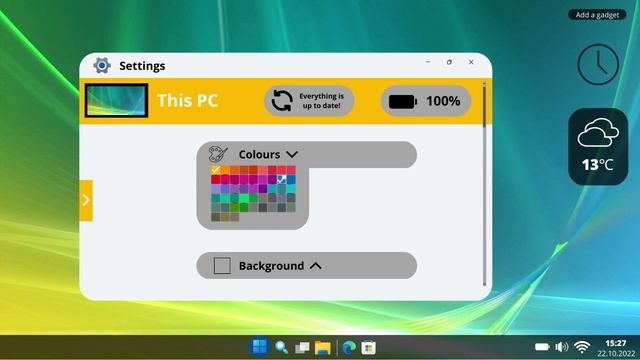The height and width of the screenshot is (360, 640).
Task: Click the system tray battery icon
Action: click(x=542, y=347)
